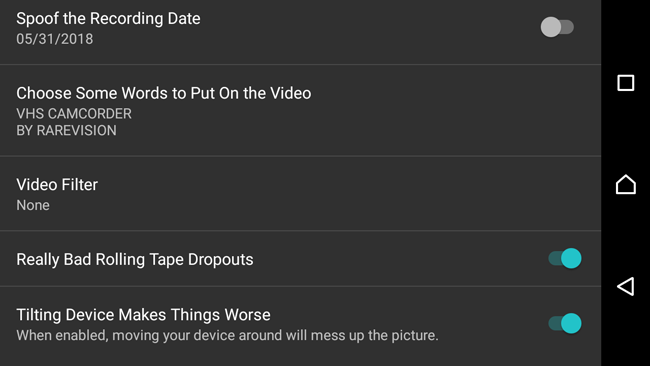This screenshot has height=366, width=650.
Task: Edit the BY RAREVISION overlay text line
Action: (66, 131)
